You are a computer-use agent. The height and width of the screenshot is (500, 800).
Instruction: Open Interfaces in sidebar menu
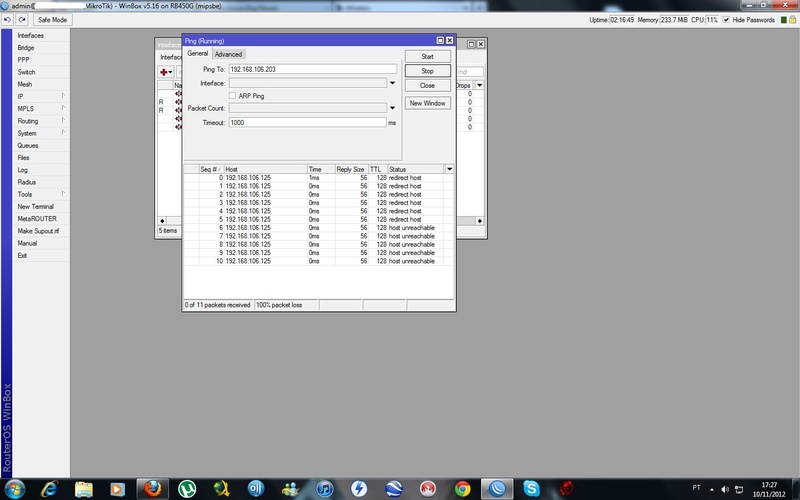31,35
